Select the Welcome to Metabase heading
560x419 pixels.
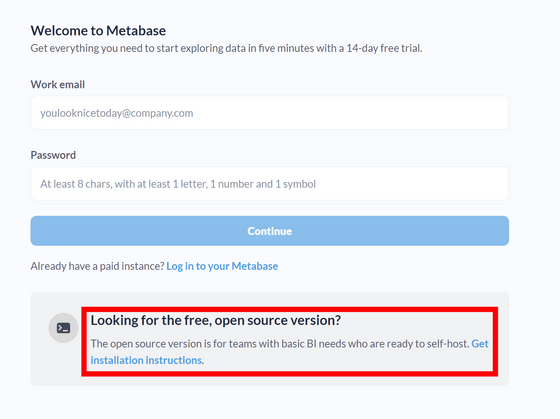[x=98, y=31]
